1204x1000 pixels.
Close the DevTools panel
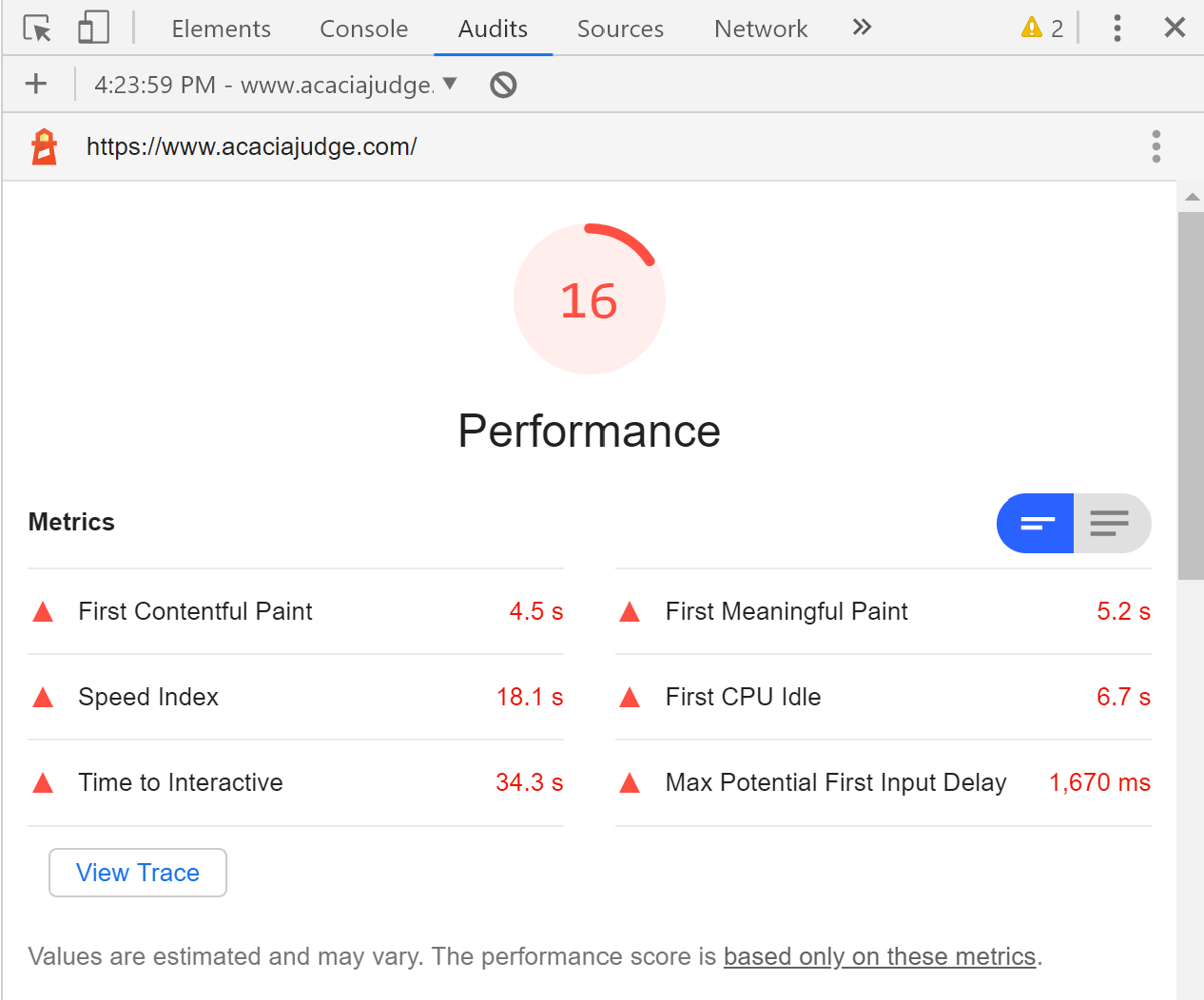pos(1175,28)
